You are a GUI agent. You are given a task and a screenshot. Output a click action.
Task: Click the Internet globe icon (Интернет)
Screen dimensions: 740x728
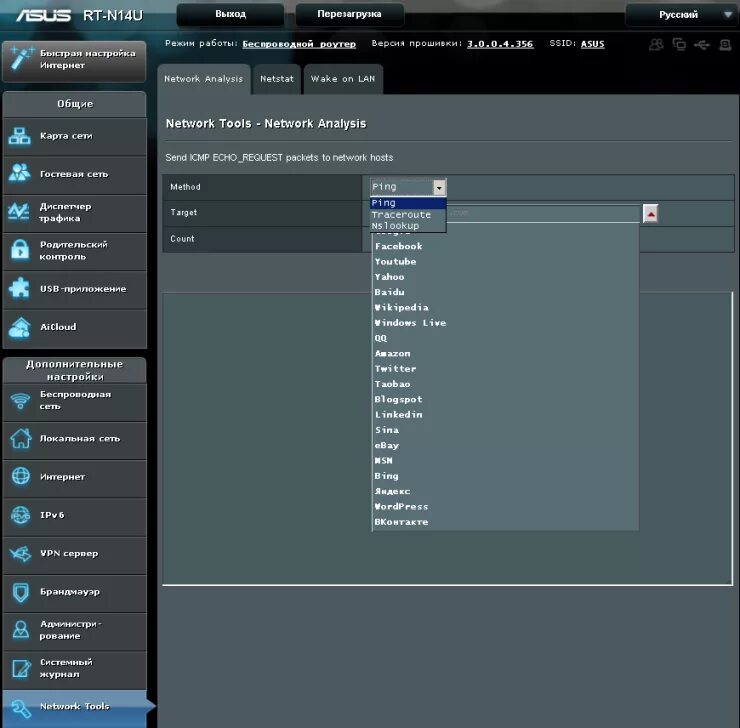click(x=20, y=477)
